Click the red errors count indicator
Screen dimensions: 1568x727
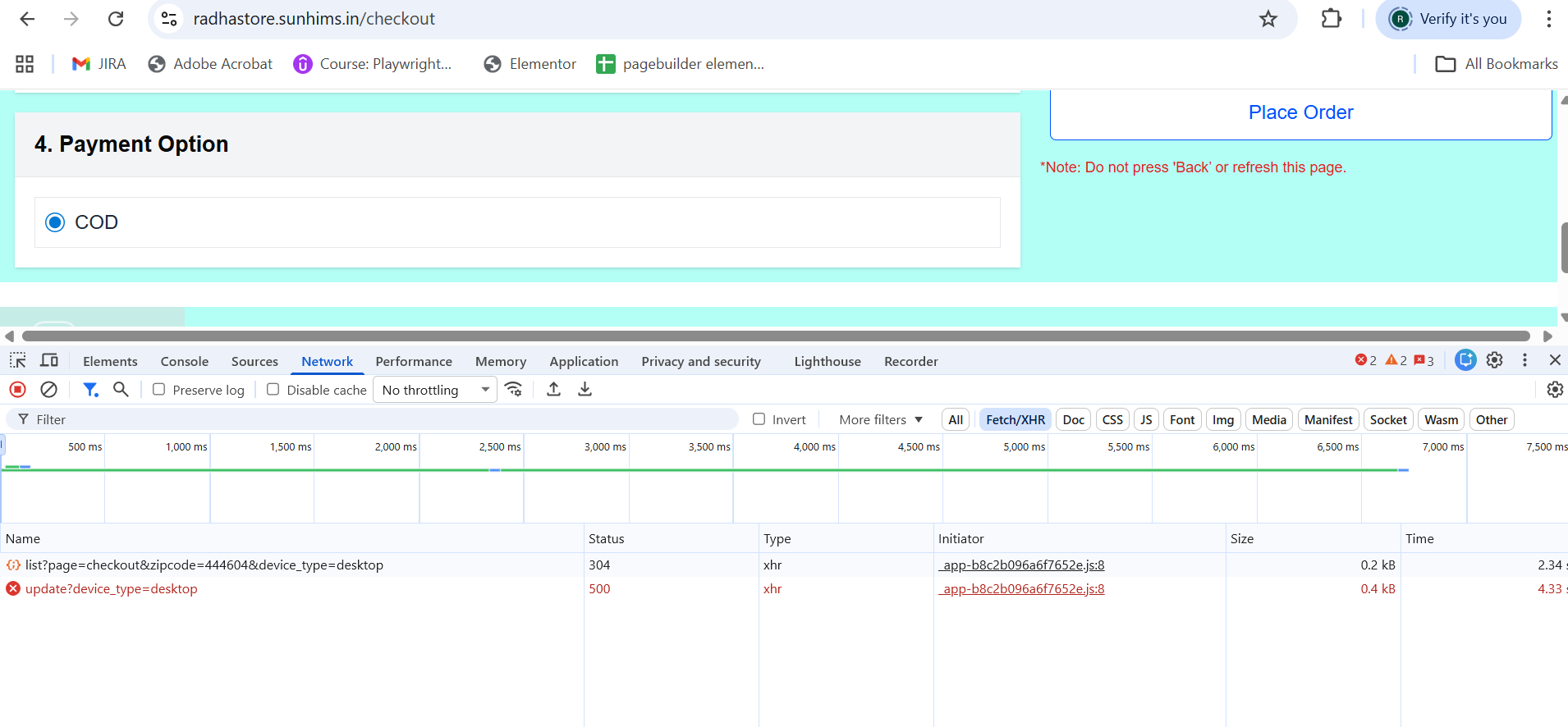[x=1366, y=360]
